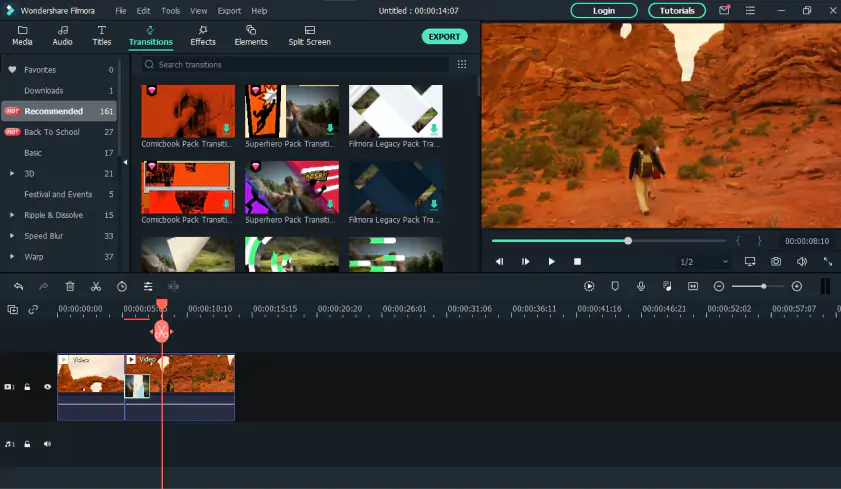Click the undo arrow in timeline toolbar
The width and height of the screenshot is (841, 489).
click(18, 286)
